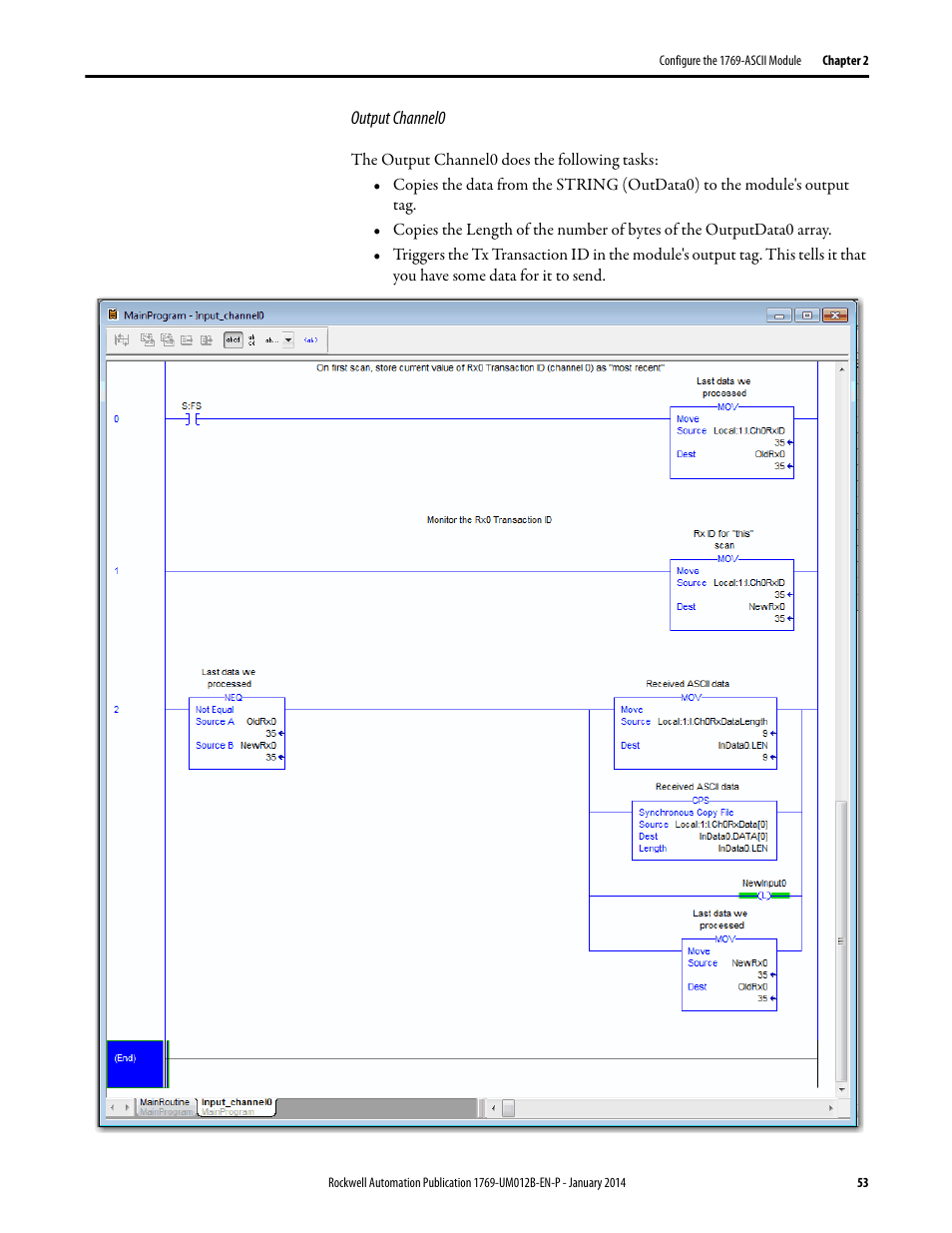Viewport: 952px width, 1233px height.
Task: Click the fifth grayed toolbar icon
Action: pos(207,339)
